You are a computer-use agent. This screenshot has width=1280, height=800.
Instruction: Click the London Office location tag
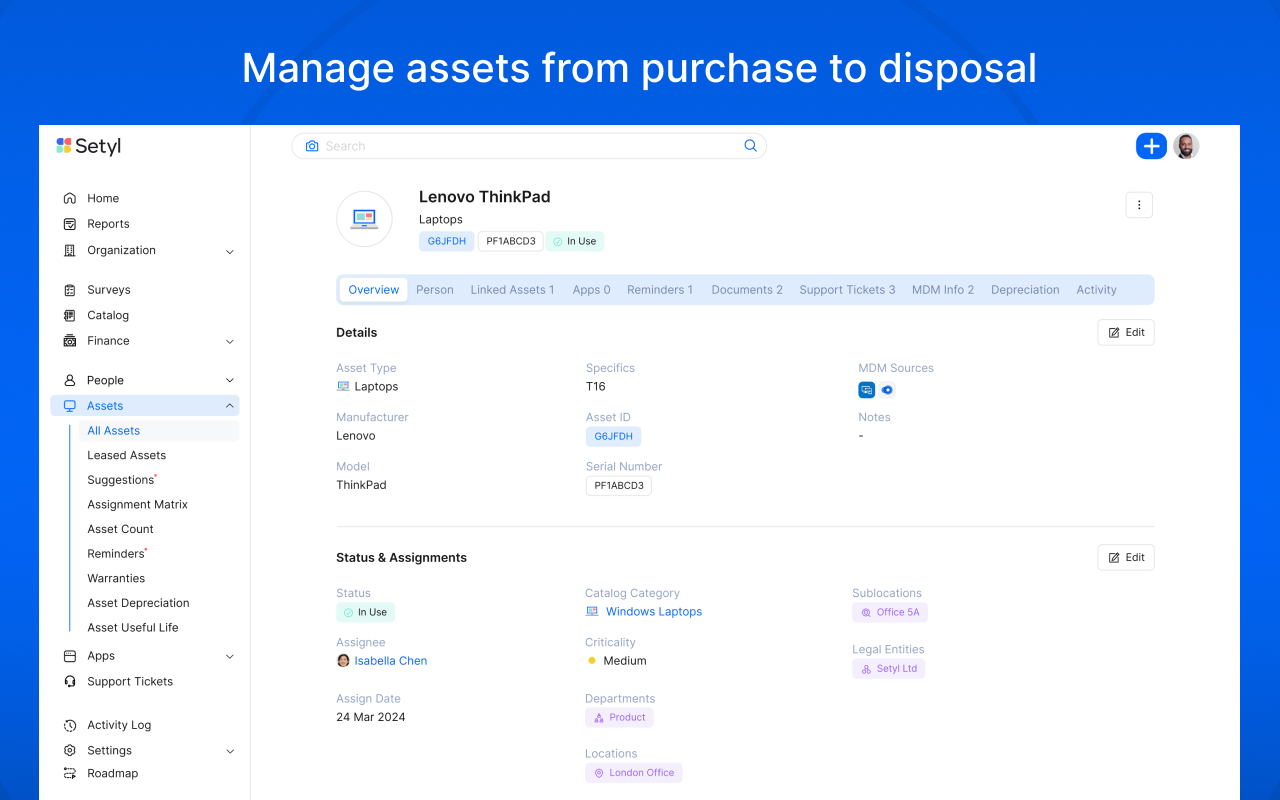pos(633,773)
